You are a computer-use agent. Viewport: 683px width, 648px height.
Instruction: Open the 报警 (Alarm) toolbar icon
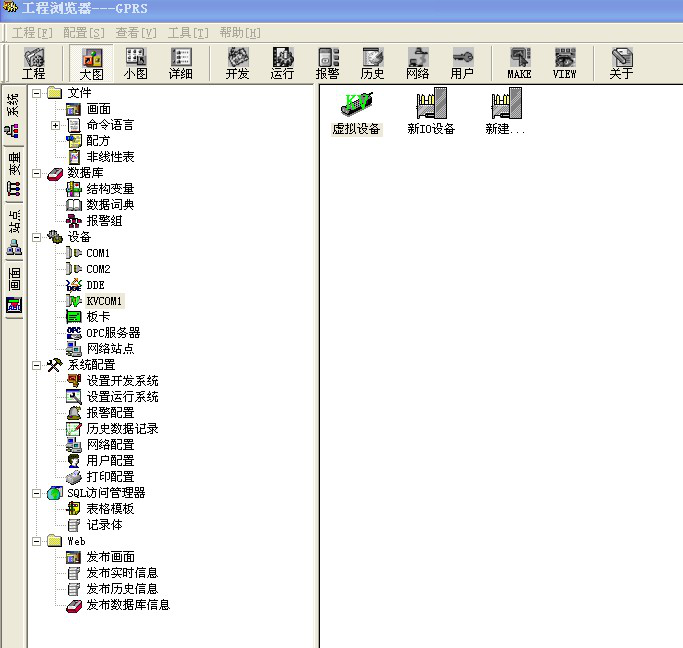327,62
